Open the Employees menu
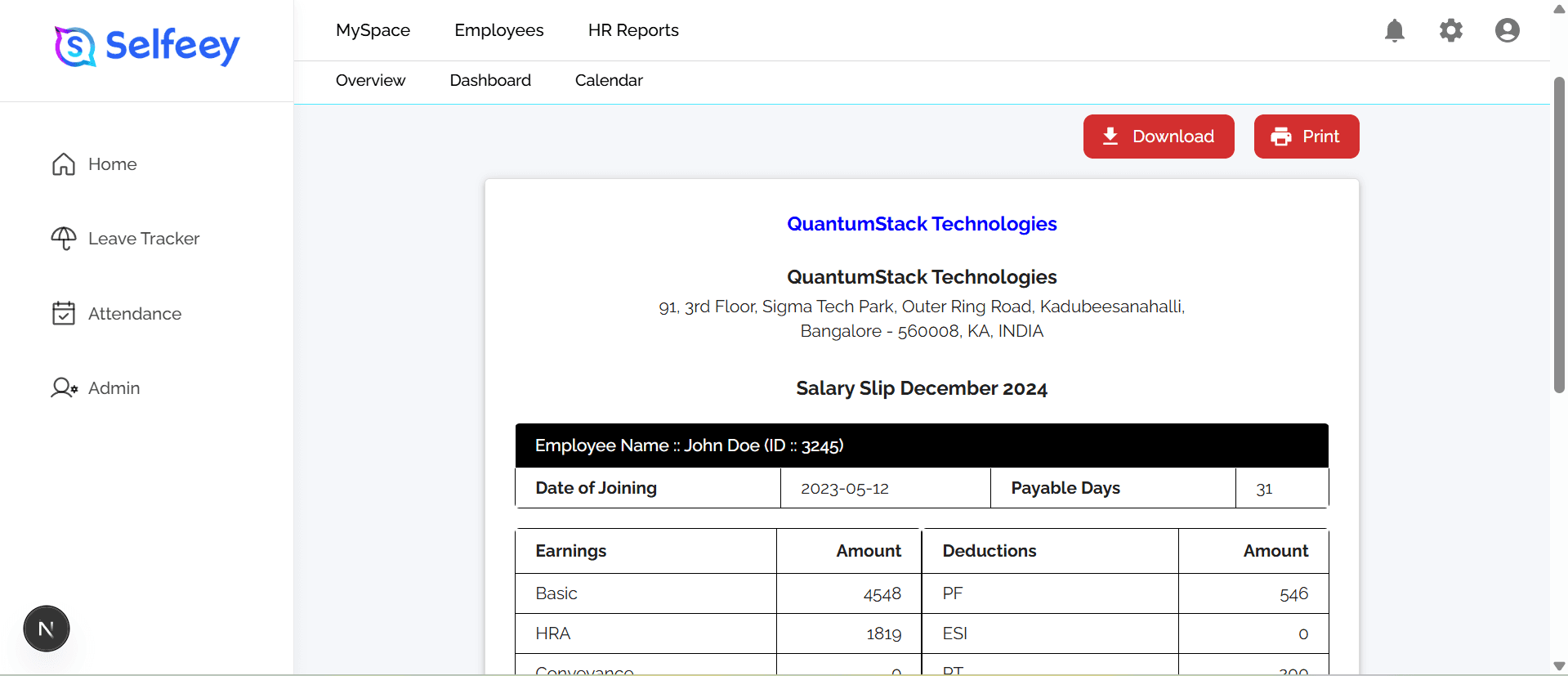Image resolution: width=1568 pixels, height=676 pixels. pos(499,30)
